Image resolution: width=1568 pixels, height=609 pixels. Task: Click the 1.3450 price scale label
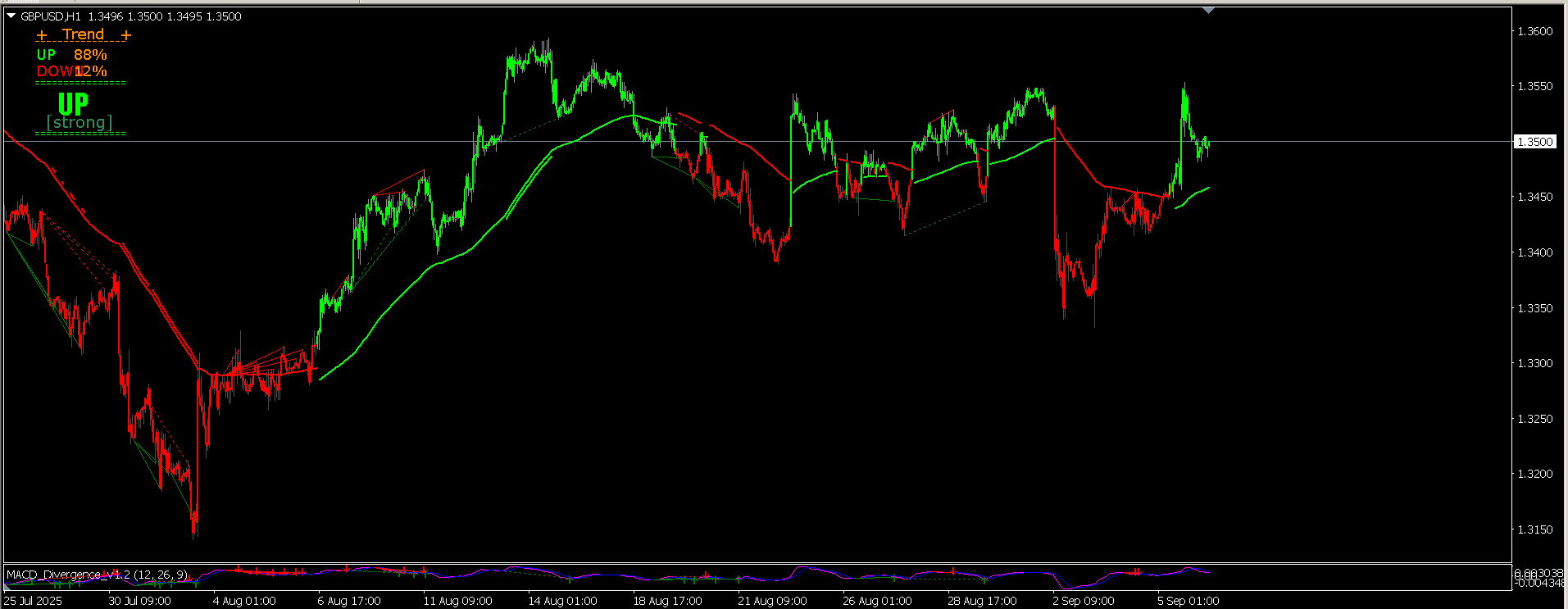click(1535, 197)
